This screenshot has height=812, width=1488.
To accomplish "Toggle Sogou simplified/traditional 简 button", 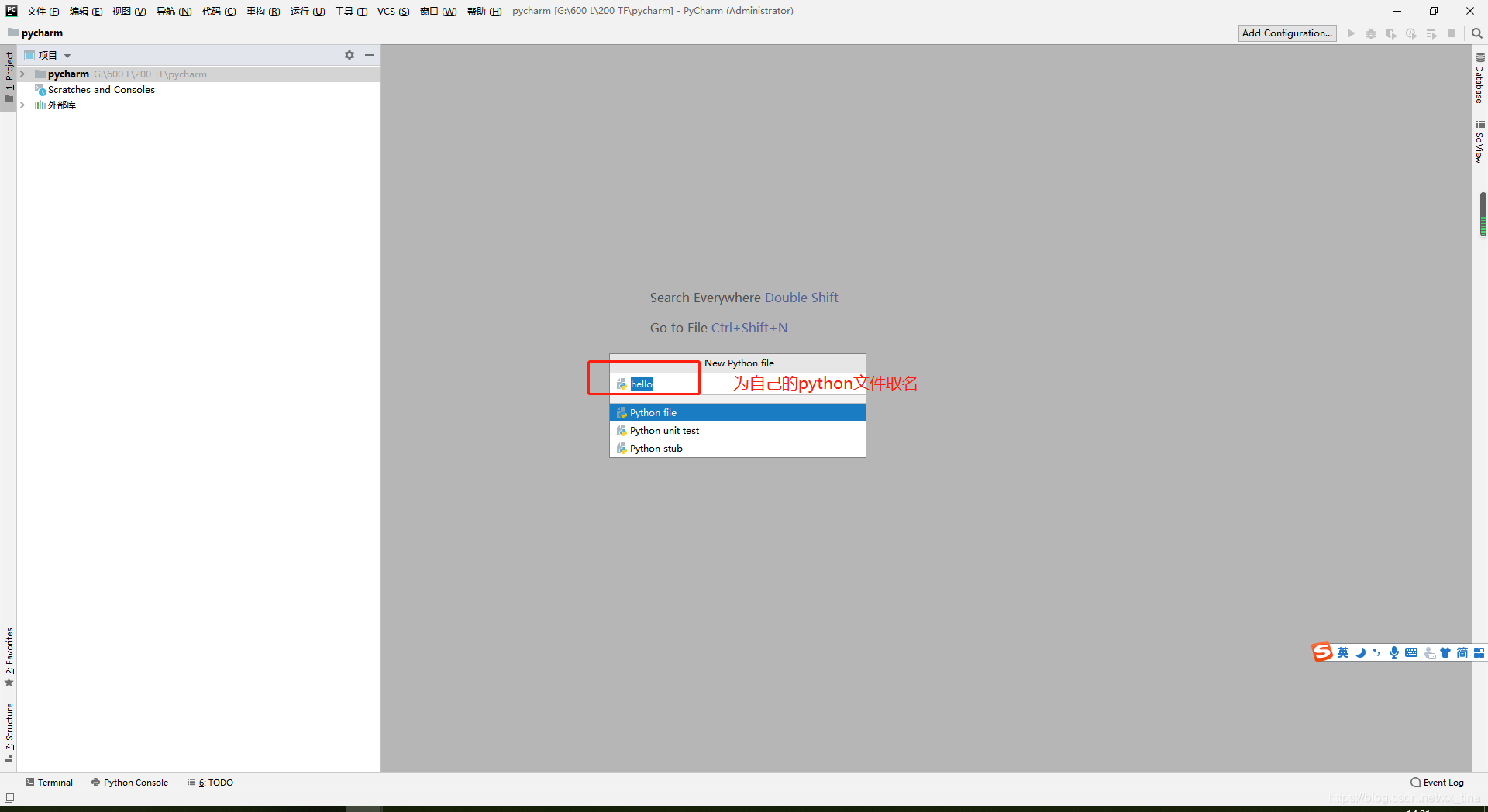I will coord(1462,652).
